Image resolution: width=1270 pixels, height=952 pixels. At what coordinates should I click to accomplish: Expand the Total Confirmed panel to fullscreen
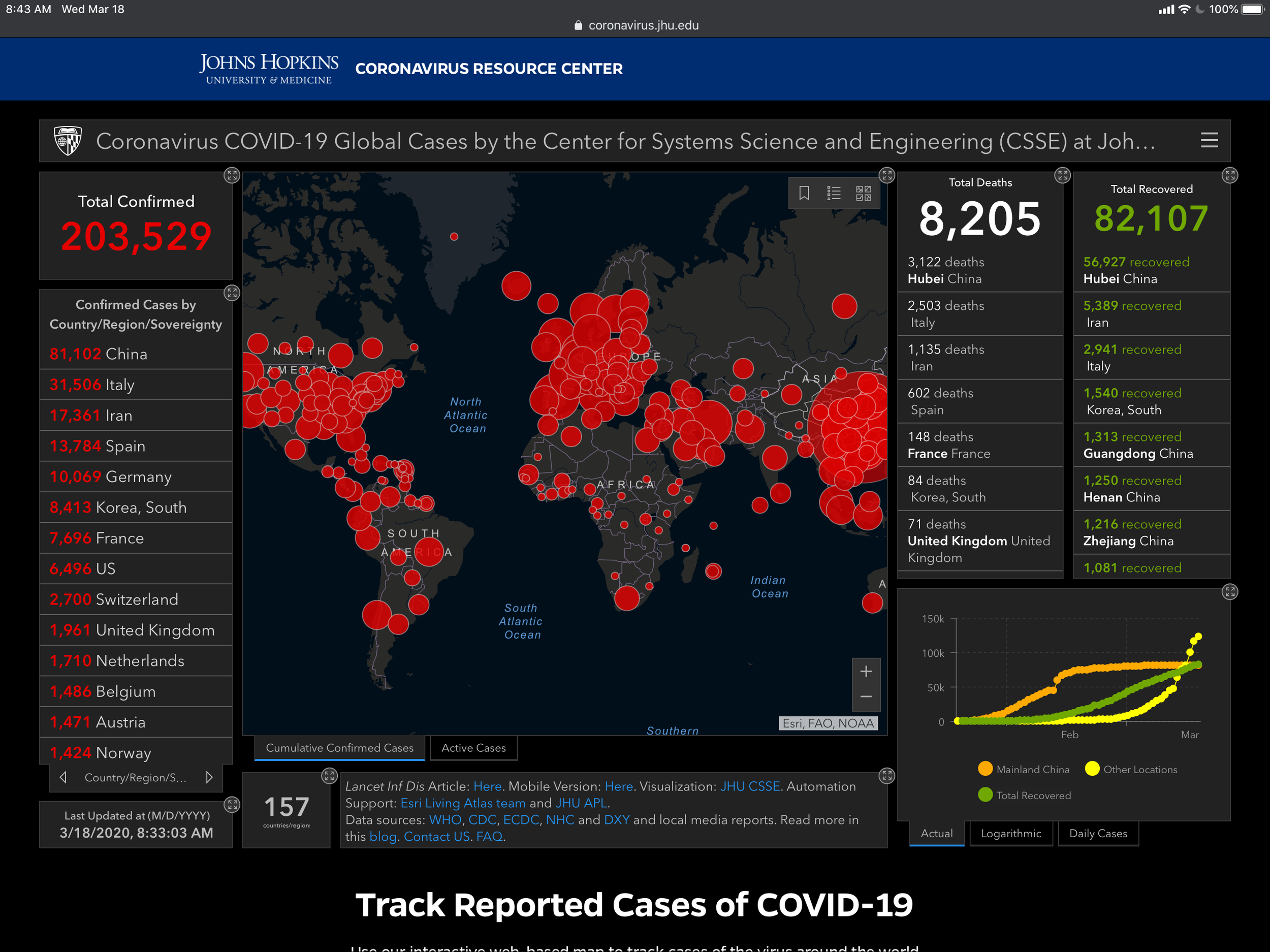[231, 175]
